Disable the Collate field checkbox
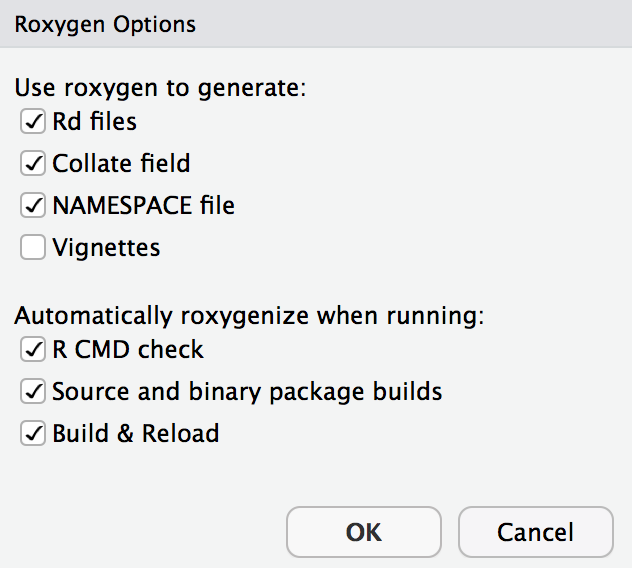 [x=33, y=163]
